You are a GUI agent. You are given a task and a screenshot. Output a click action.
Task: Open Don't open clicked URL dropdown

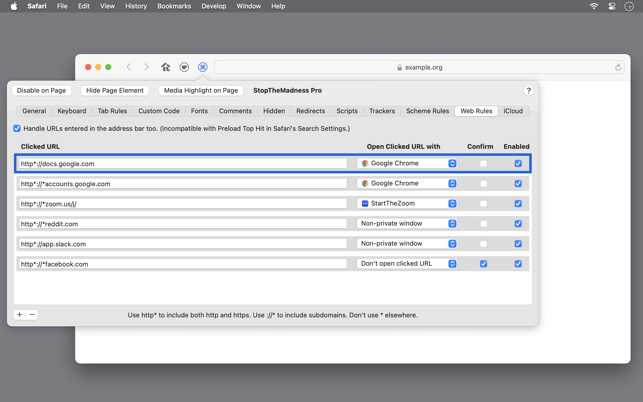click(407, 264)
